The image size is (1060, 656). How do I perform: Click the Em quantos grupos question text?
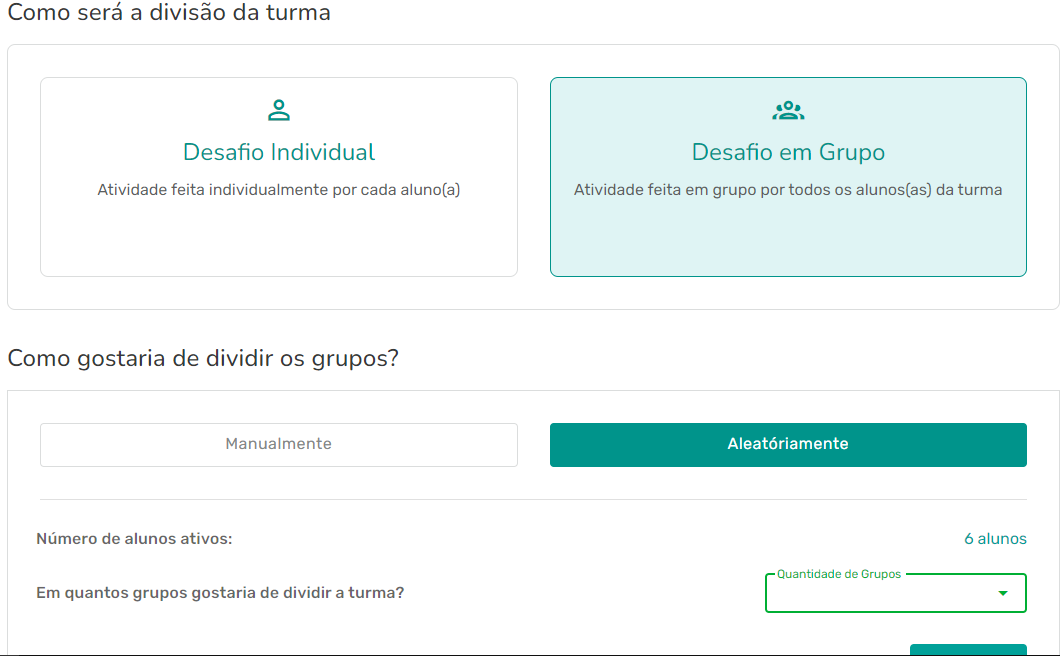(x=220, y=593)
